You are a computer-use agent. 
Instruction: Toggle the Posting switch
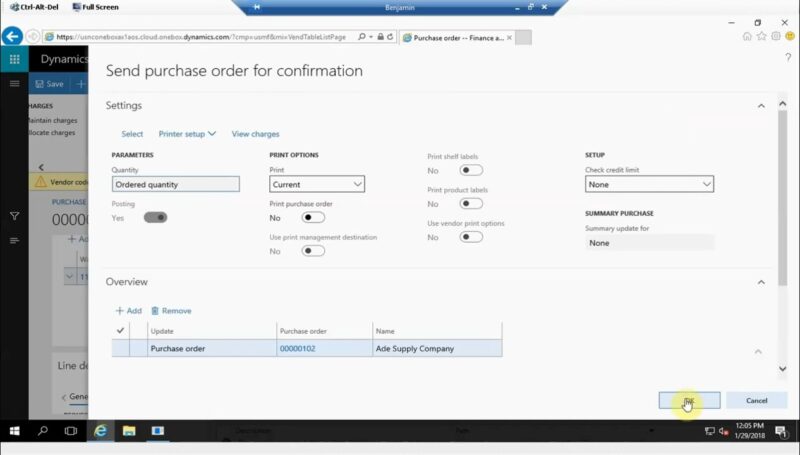(156, 218)
